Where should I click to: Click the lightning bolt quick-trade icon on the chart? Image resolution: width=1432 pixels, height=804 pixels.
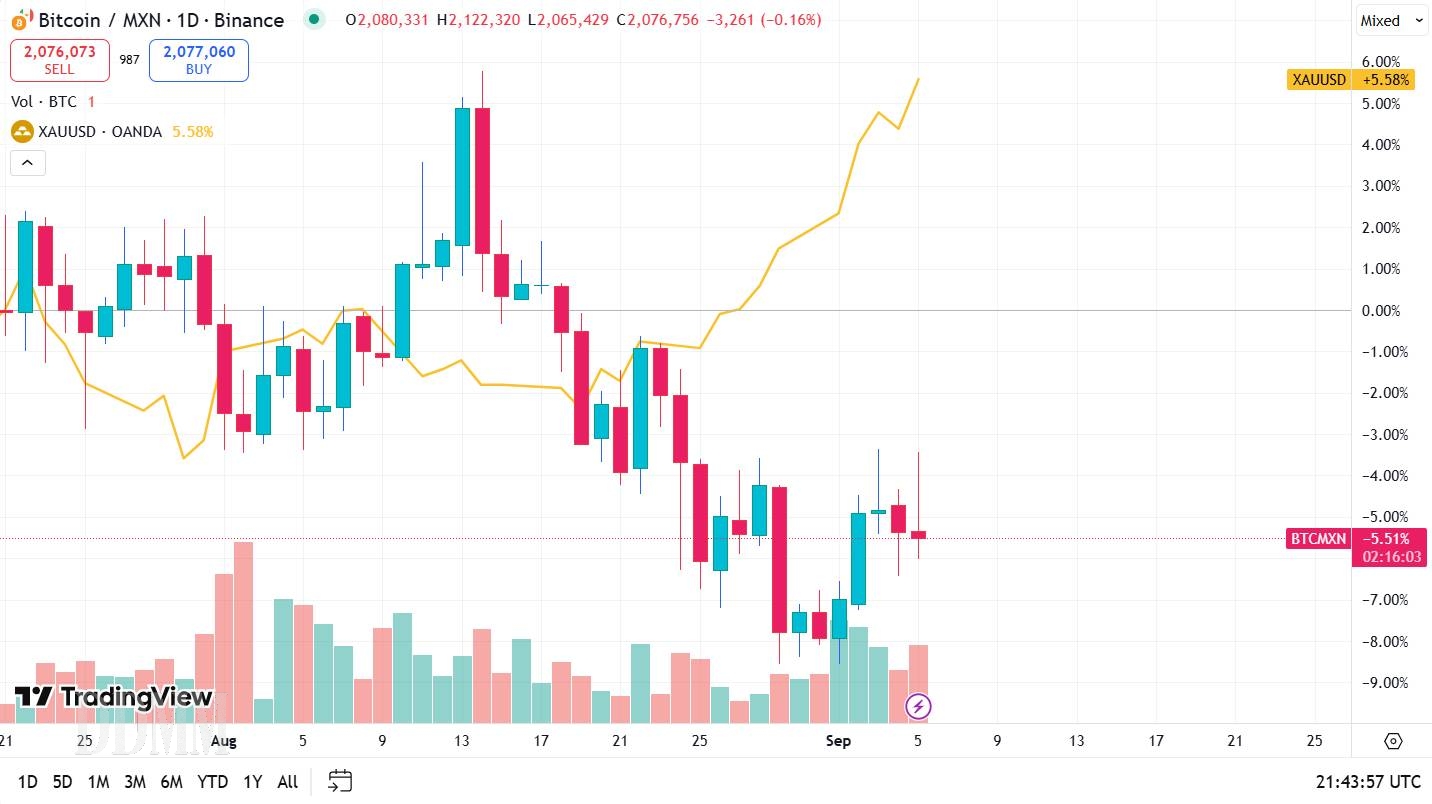click(918, 706)
